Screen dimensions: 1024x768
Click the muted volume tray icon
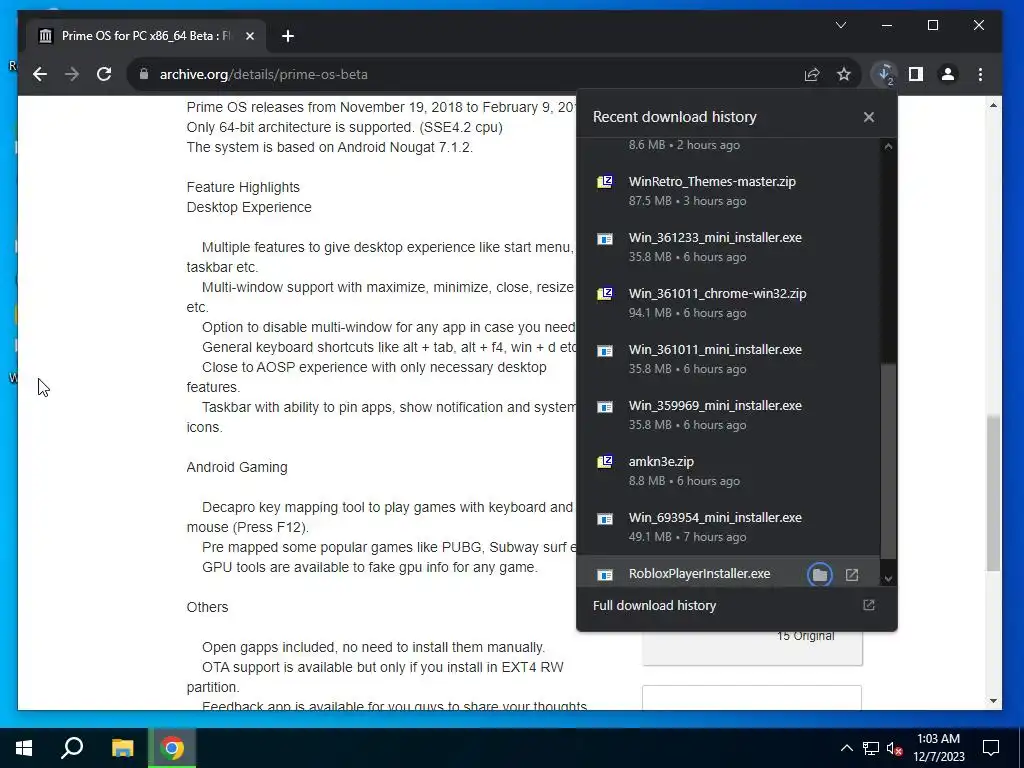coord(895,748)
